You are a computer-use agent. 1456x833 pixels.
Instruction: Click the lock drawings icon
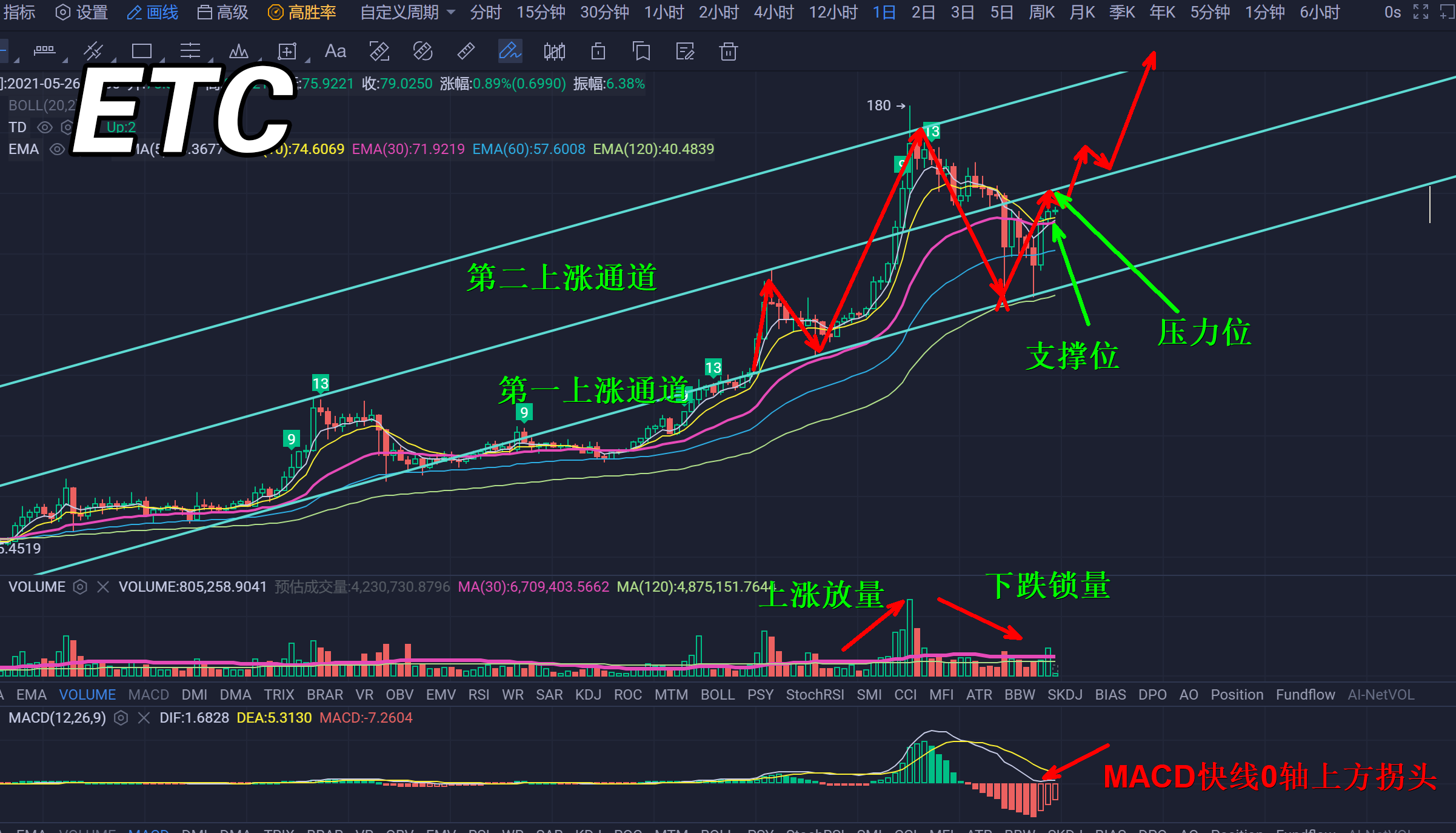(598, 51)
